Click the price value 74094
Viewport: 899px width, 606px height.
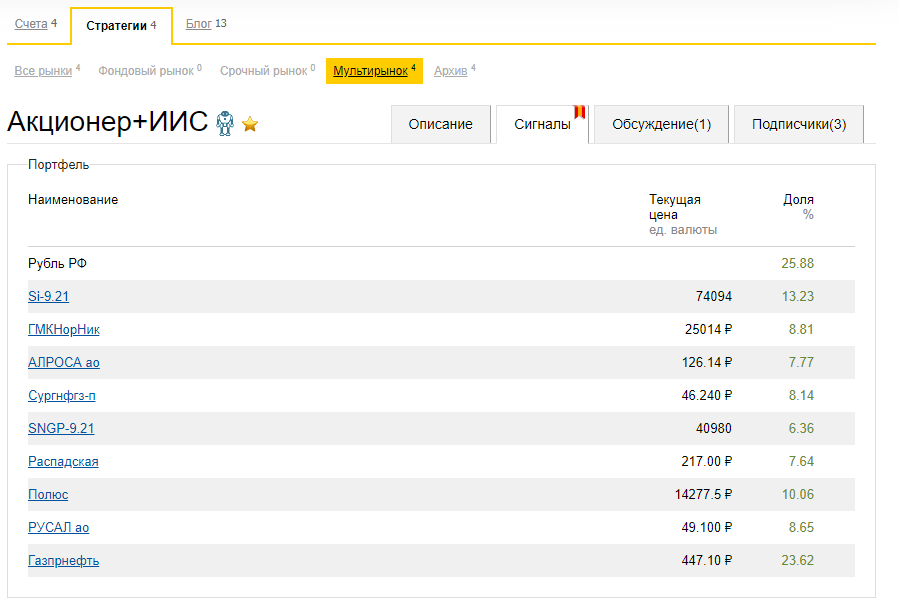pyautogui.click(x=714, y=296)
